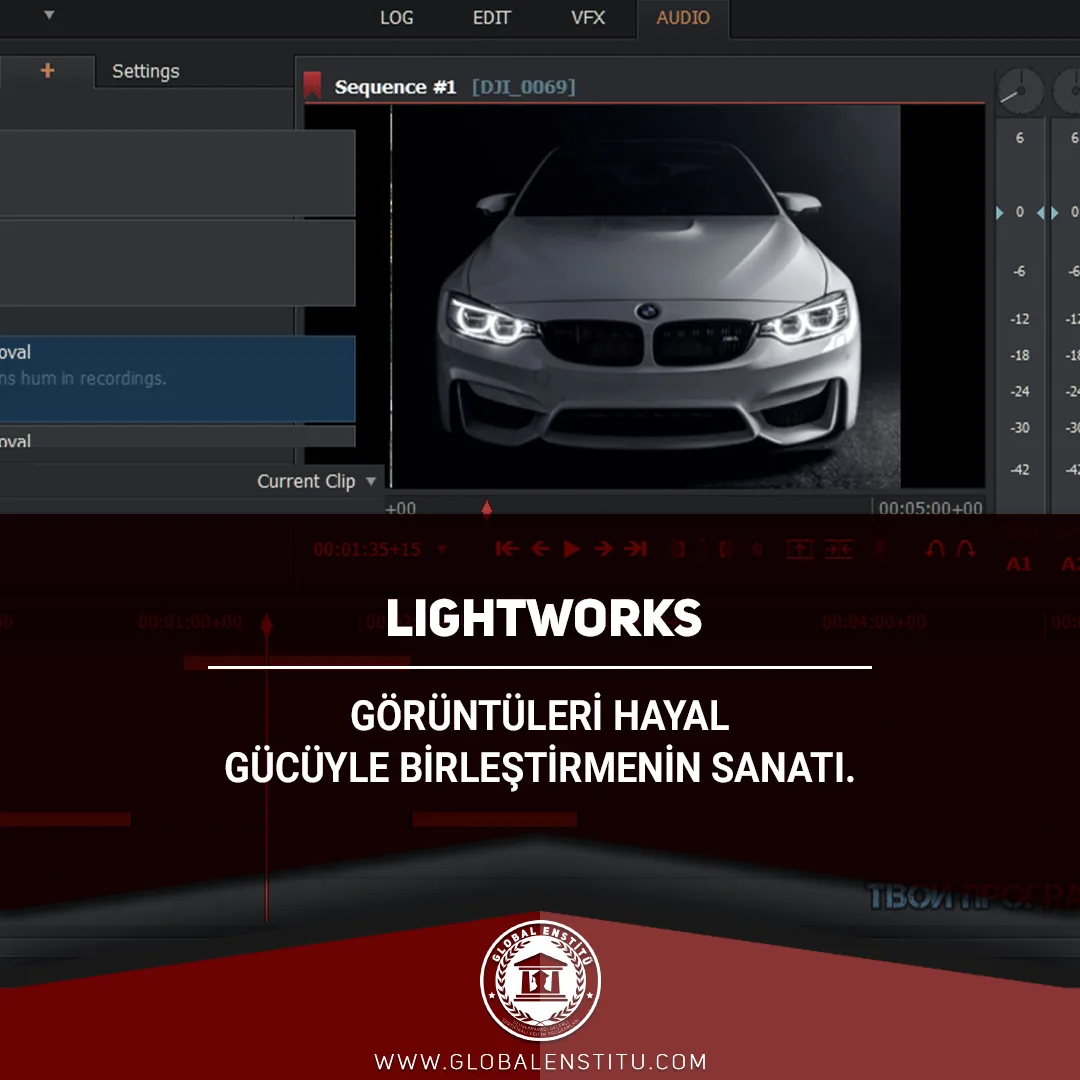The height and width of the screenshot is (1080, 1080).
Task: Click the -42 mark on first audio meter
Action: 1019,470
